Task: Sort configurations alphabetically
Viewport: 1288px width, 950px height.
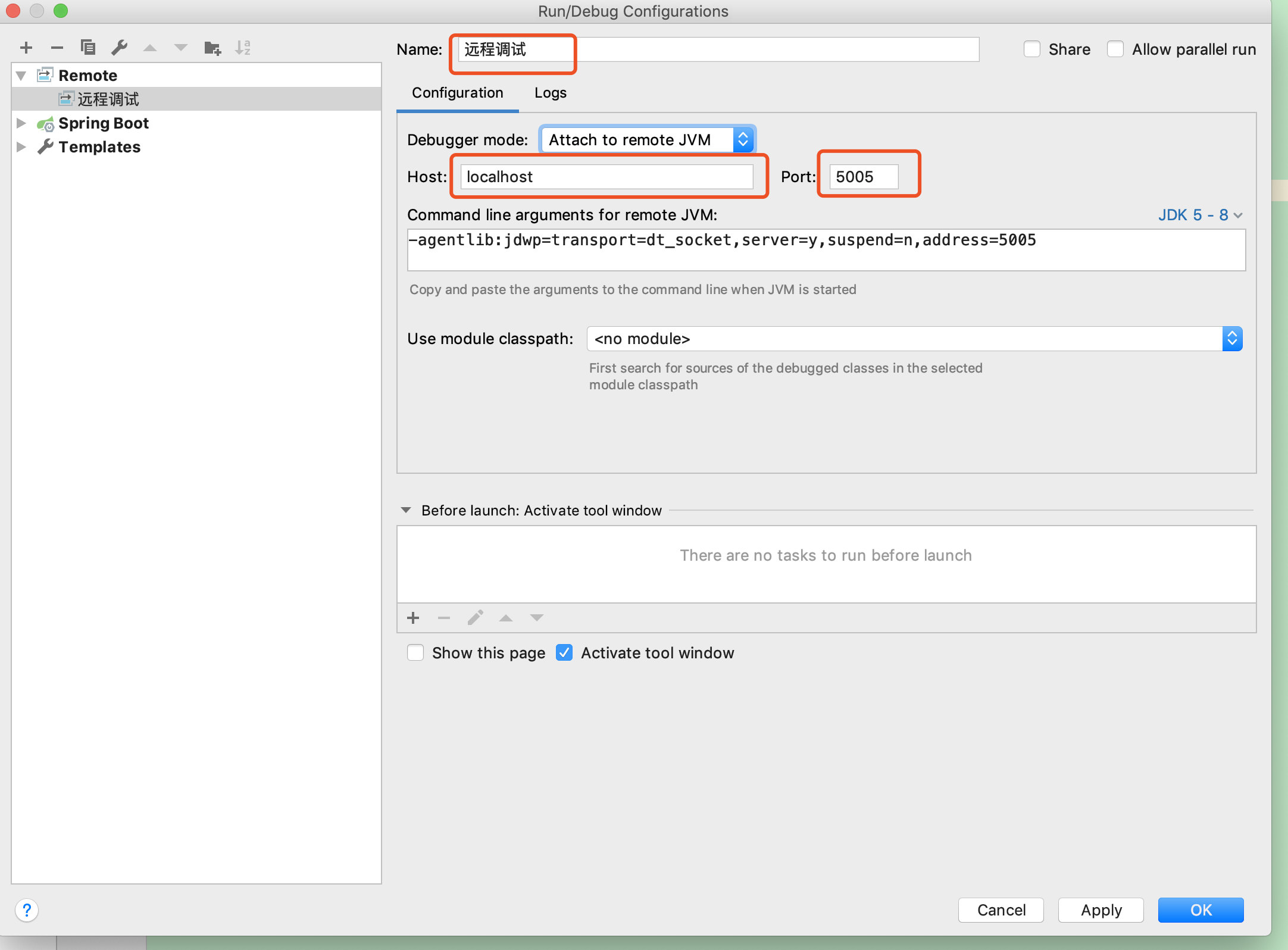Action: pyautogui.click(x=243, y=48)
